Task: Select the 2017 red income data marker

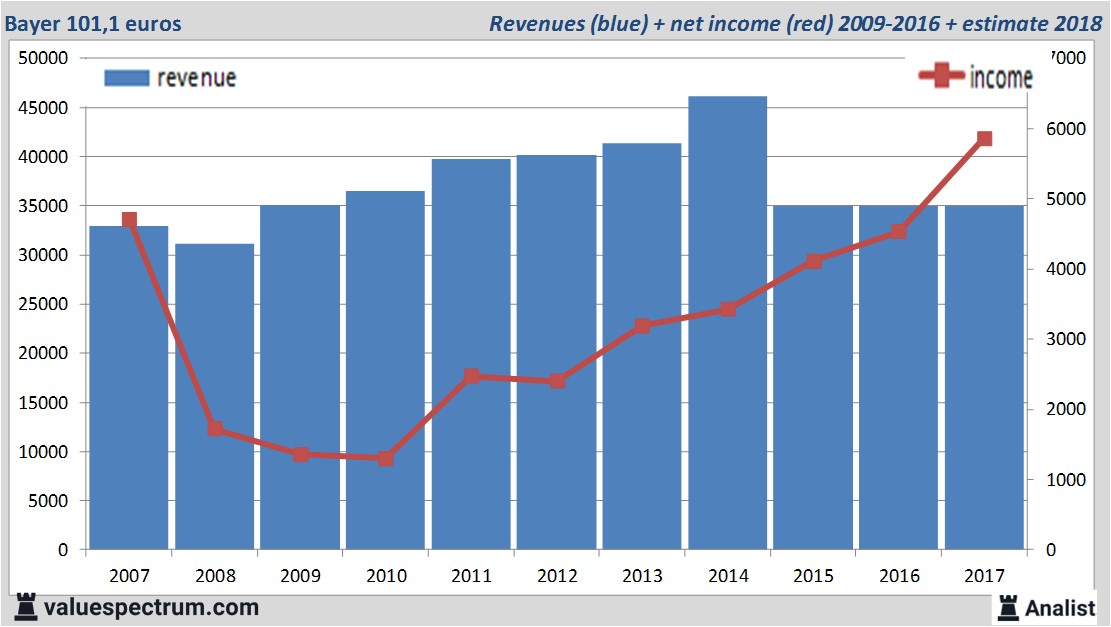Action: click(x=985, y=139)
